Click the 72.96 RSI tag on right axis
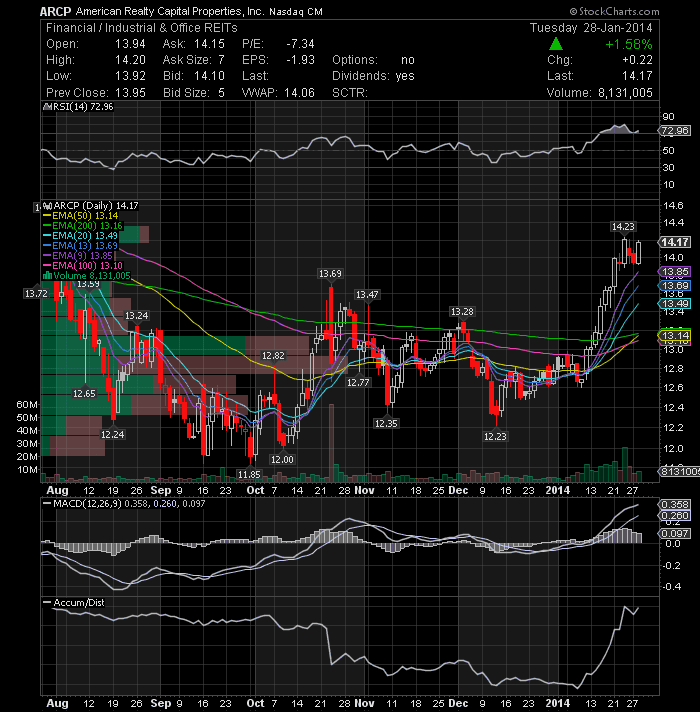Image resolution: width=700 pixels, height=712 pixels. tap(675, 131)
